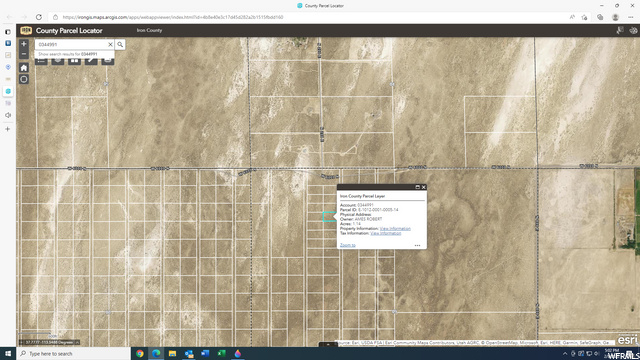Open Microsoft Edge from taskbar

(156, 353)
